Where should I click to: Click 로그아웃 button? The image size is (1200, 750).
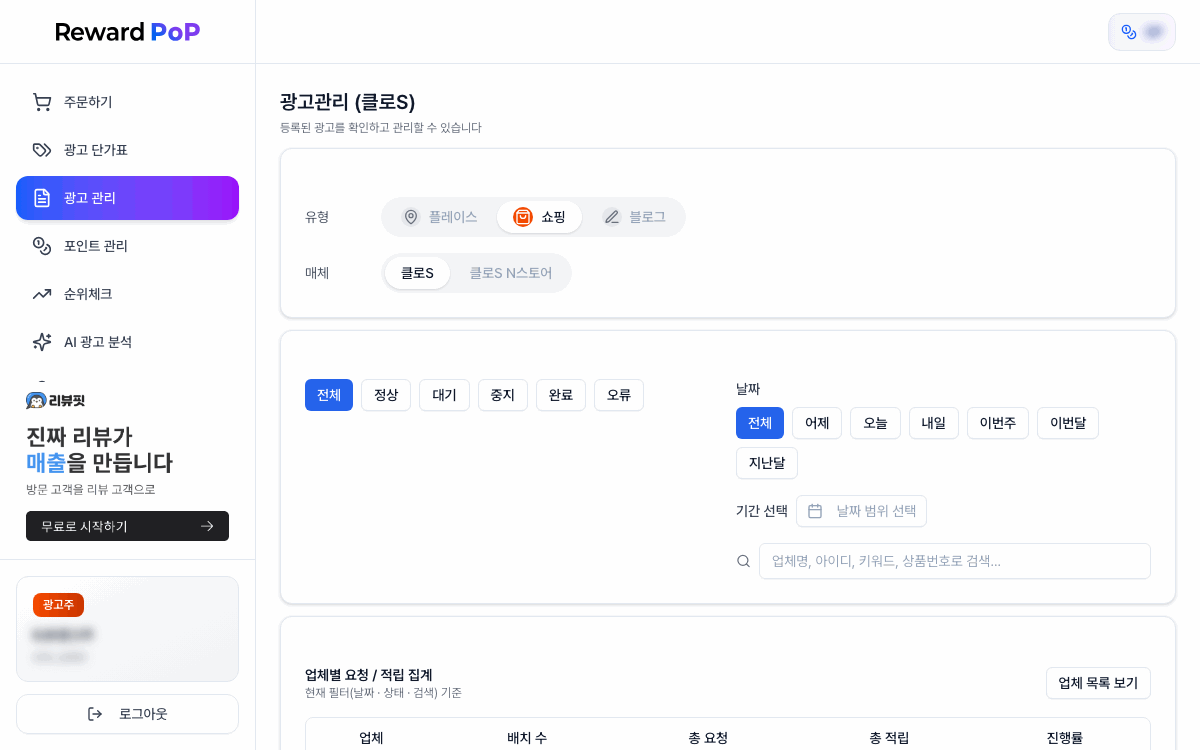[127, 714]
